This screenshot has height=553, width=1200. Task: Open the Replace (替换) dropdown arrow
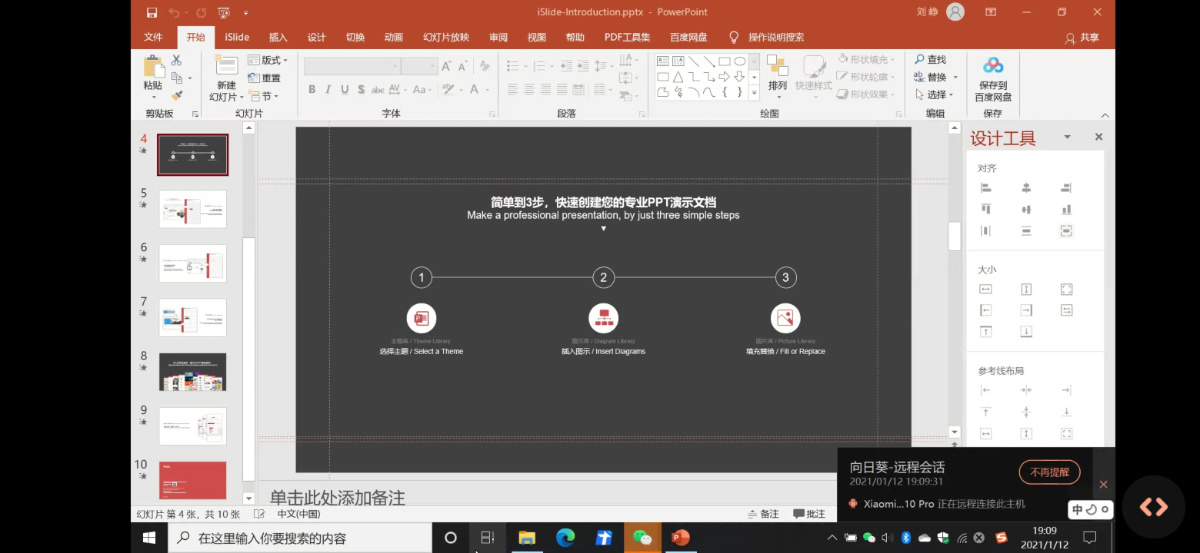click(955, 77)
